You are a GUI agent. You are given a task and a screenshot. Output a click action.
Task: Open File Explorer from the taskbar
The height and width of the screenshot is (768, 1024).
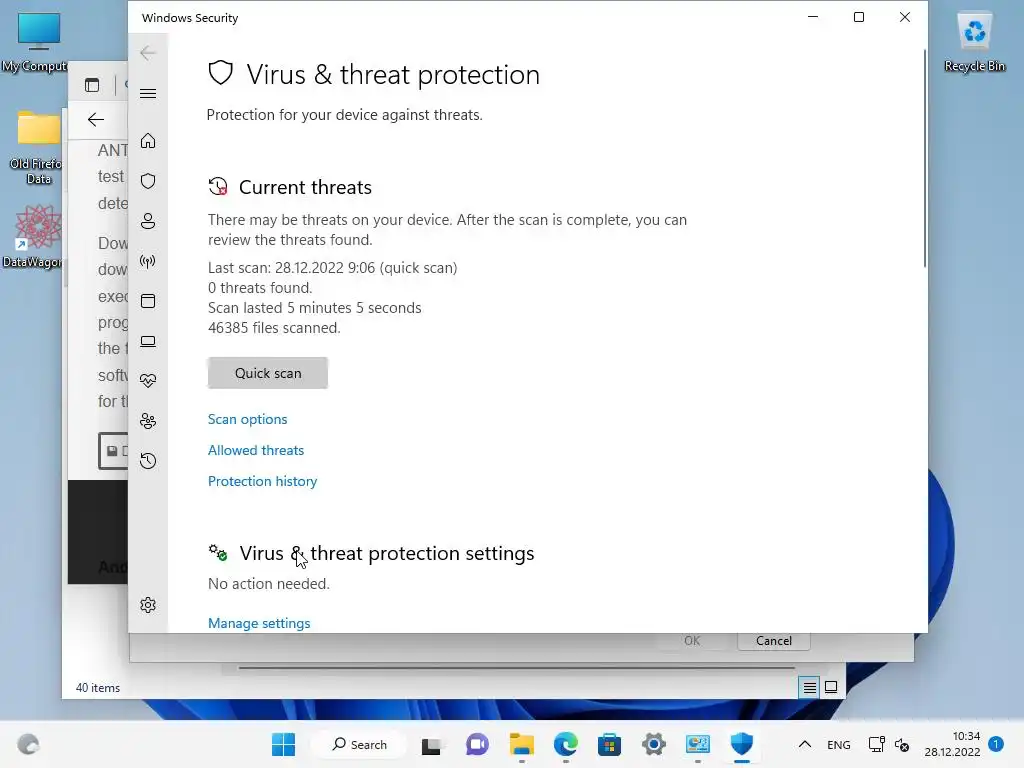click(522, 744)
